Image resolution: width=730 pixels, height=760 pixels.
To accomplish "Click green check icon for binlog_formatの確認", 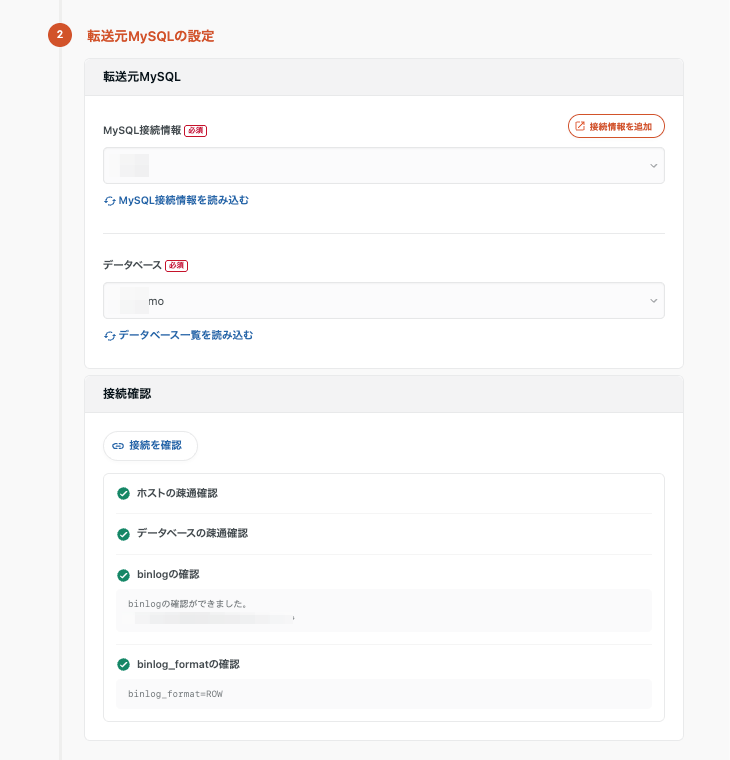I will pos(124,664).
